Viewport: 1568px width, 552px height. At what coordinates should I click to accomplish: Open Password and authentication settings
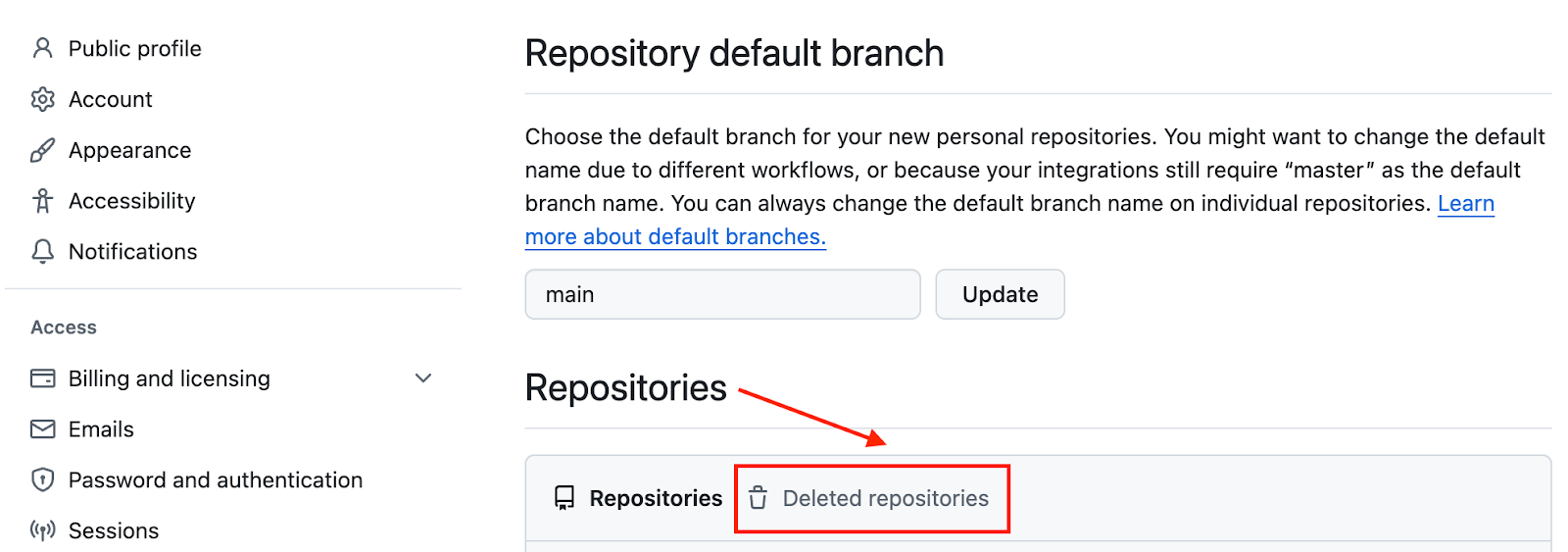click(x=215, y=479)
